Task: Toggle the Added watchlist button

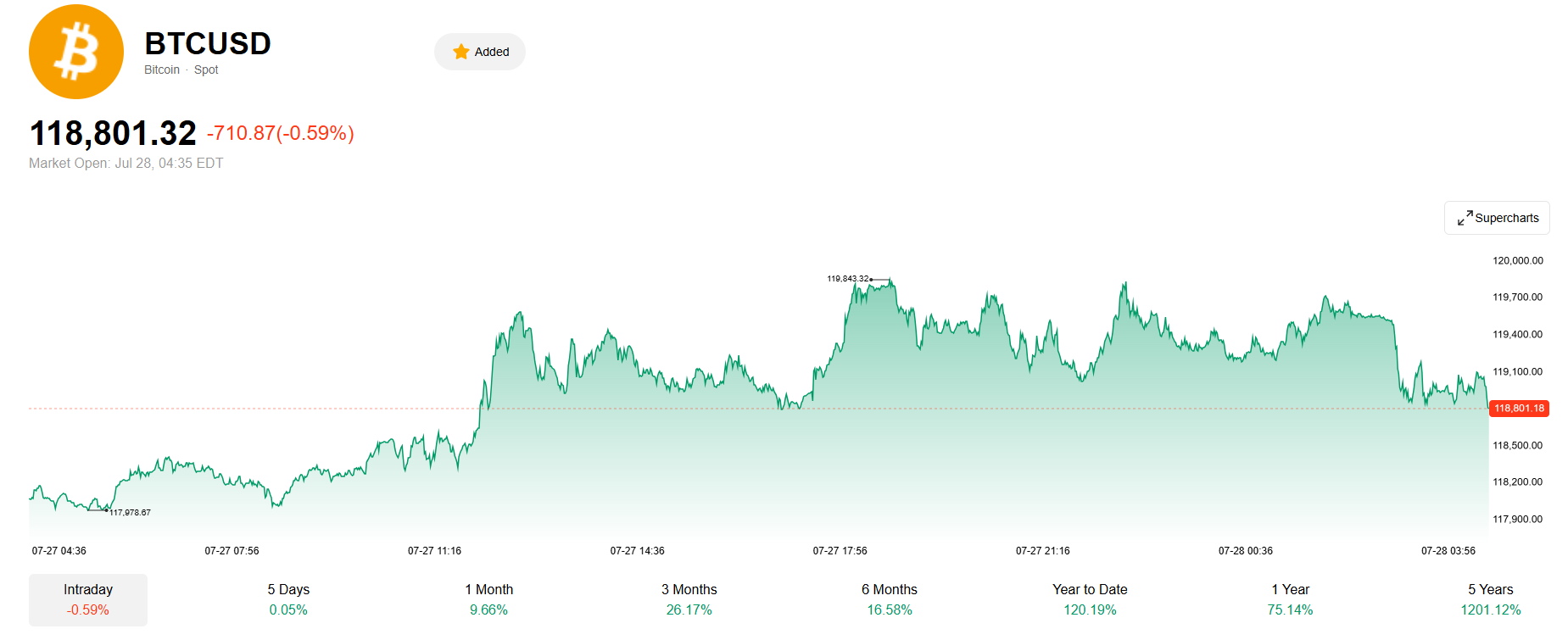Action: (480, 52)
